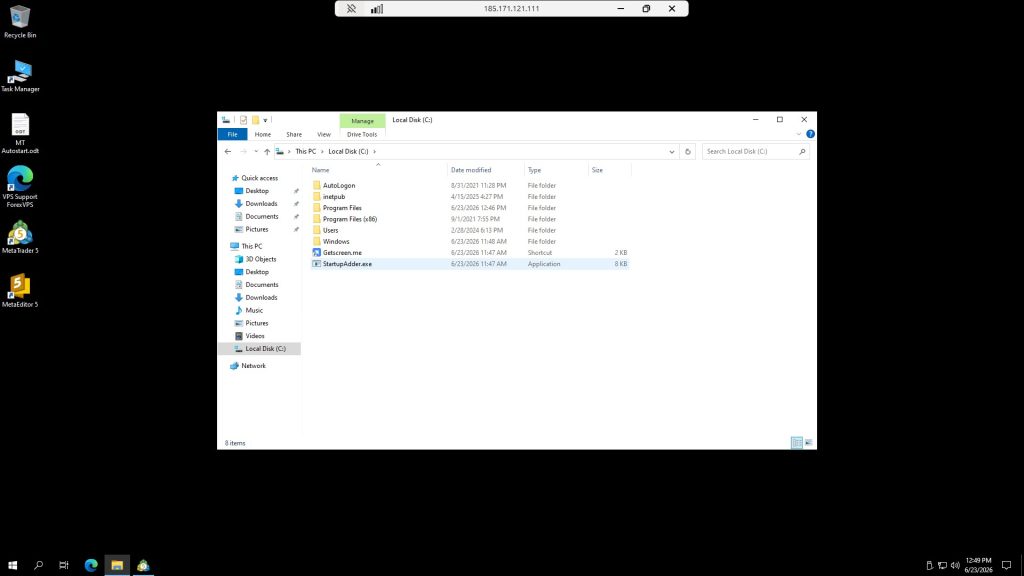Open the Home ribbon tab
This screenshot has height=576, width=1024.
coord(263,135)
